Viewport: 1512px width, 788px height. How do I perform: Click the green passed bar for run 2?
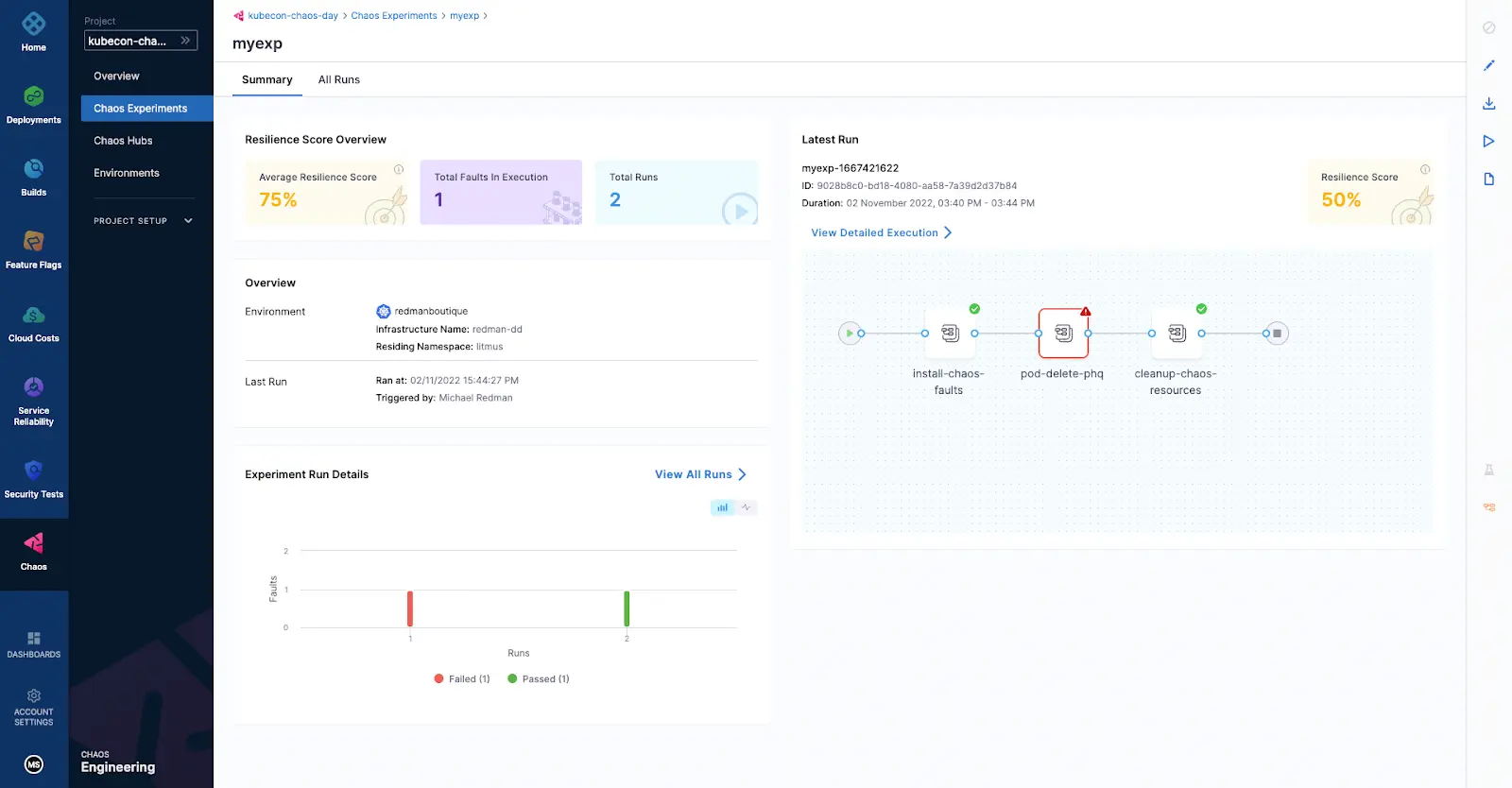click(627, 608)
